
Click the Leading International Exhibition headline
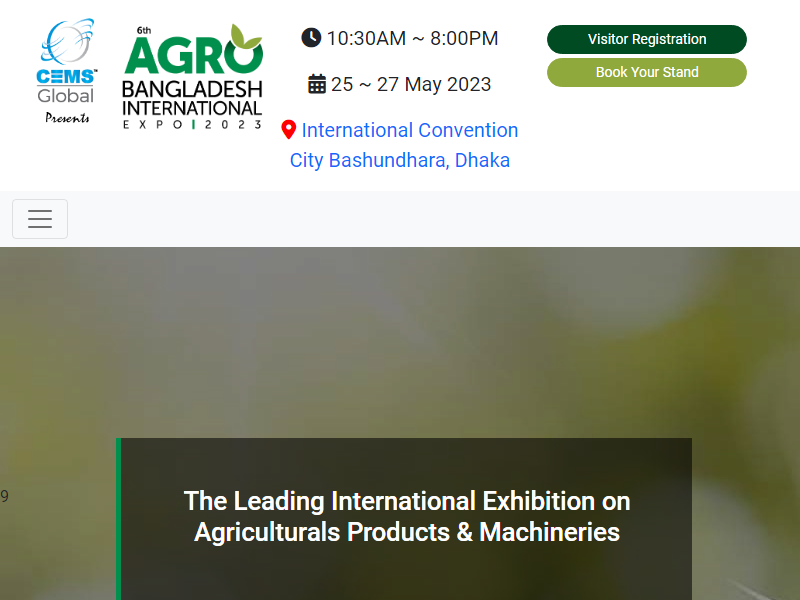(407, 516)
